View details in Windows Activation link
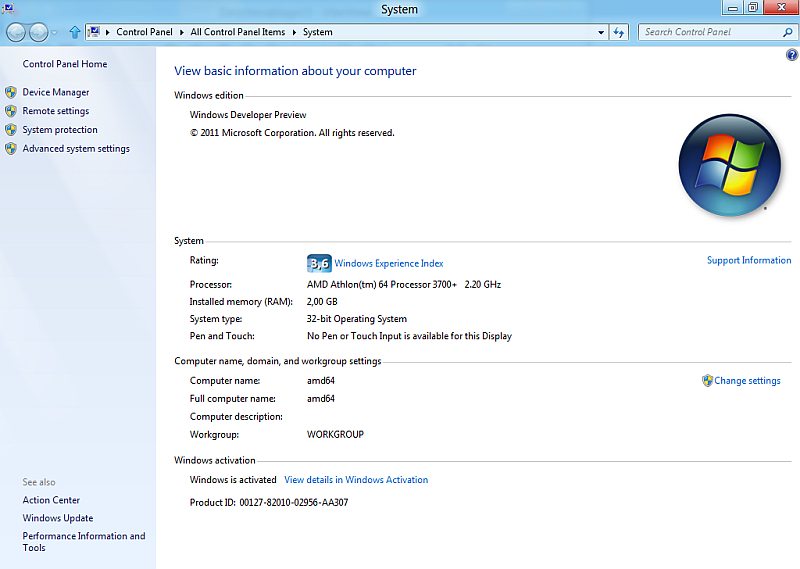Image resolution: width=800 pixels, height=569 pixels. [356, 480]
